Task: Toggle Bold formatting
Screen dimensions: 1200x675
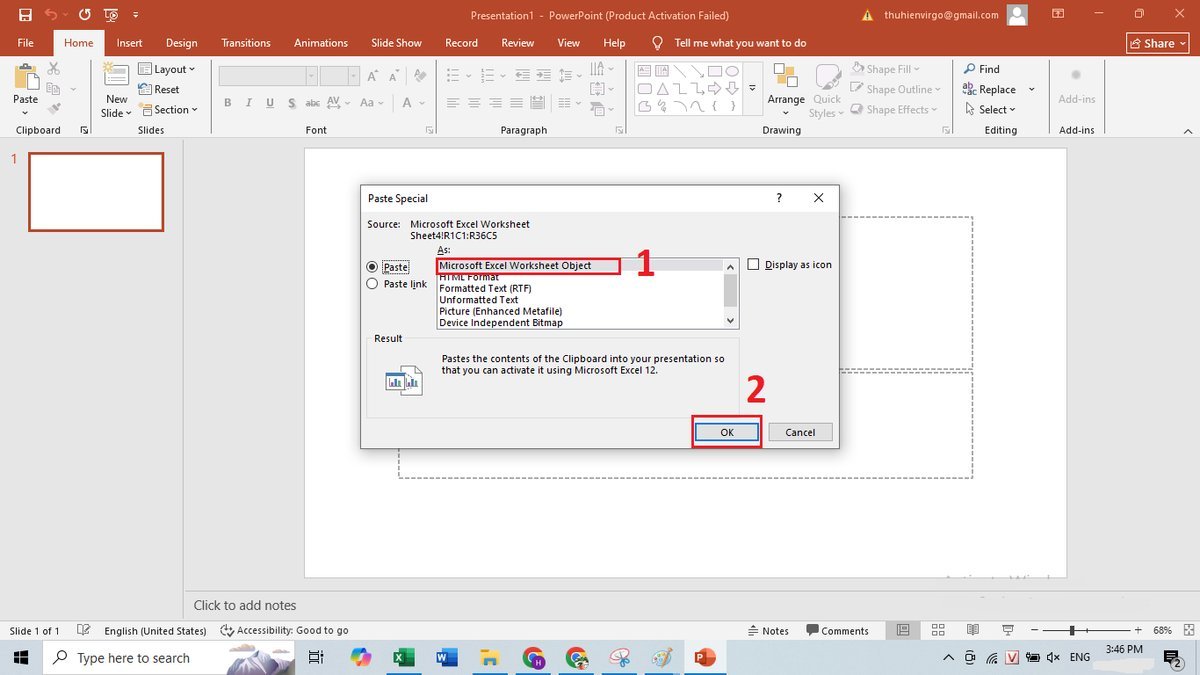Action: point(228,102)
